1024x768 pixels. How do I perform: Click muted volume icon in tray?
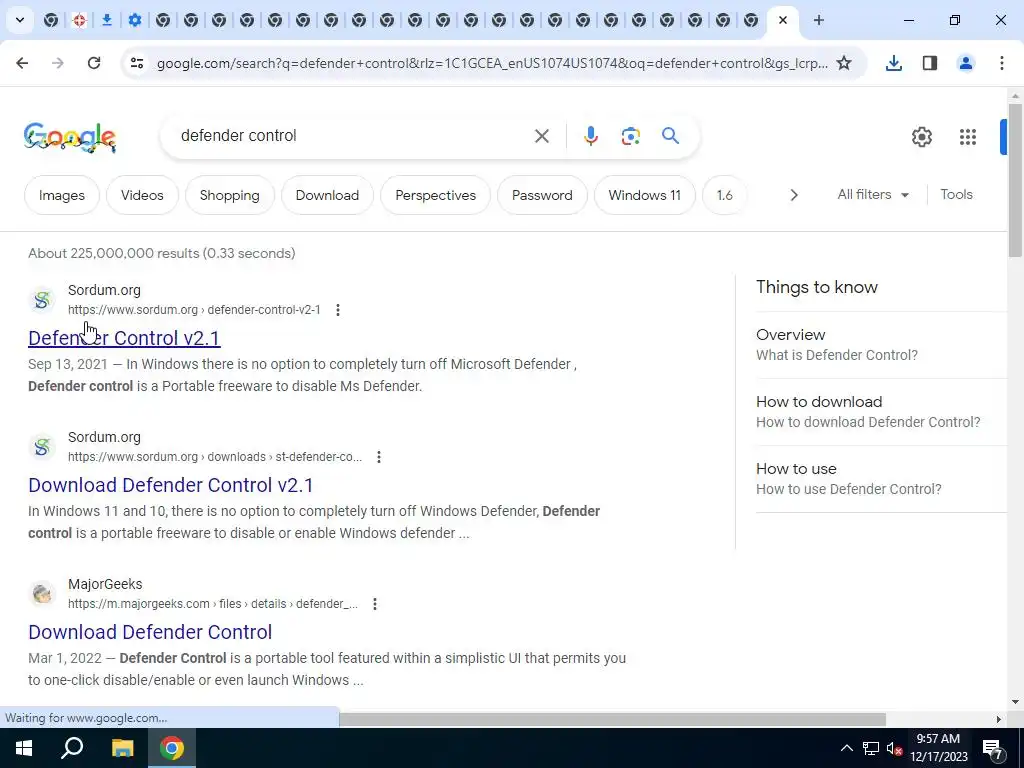point(895,748)
